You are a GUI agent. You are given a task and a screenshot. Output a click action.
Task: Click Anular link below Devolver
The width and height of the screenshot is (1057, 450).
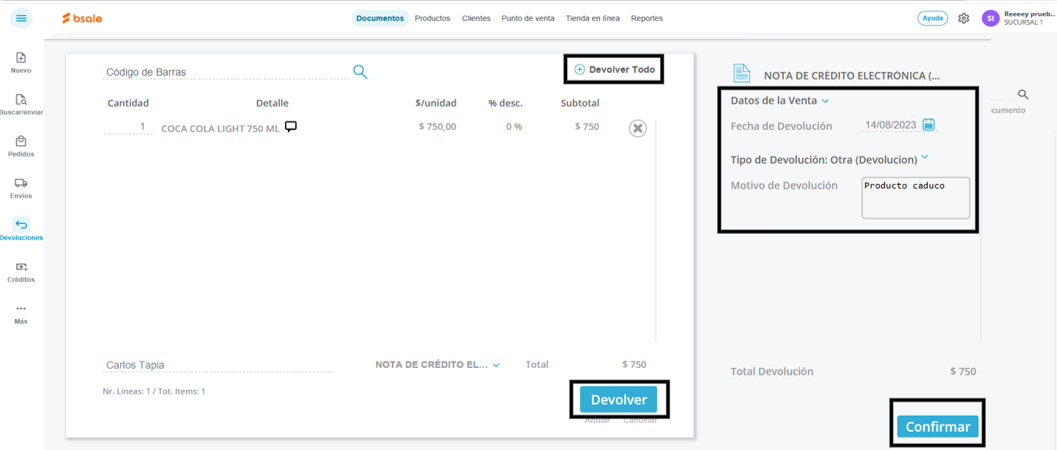597,420
